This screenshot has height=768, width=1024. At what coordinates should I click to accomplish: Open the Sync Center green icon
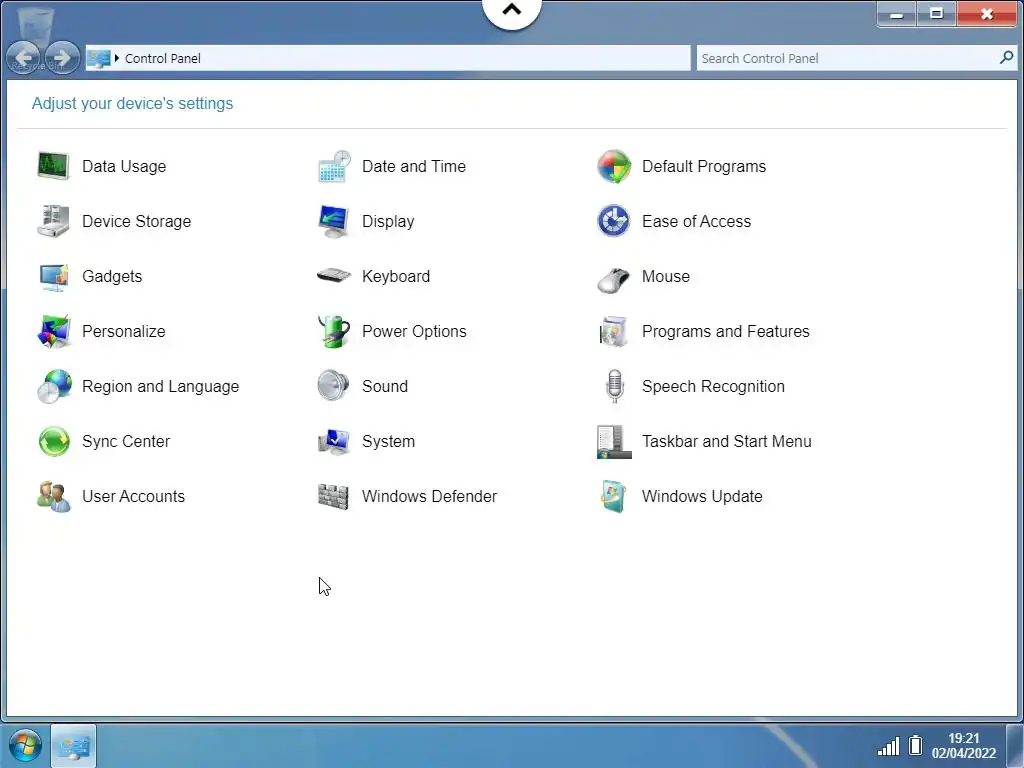54,441
